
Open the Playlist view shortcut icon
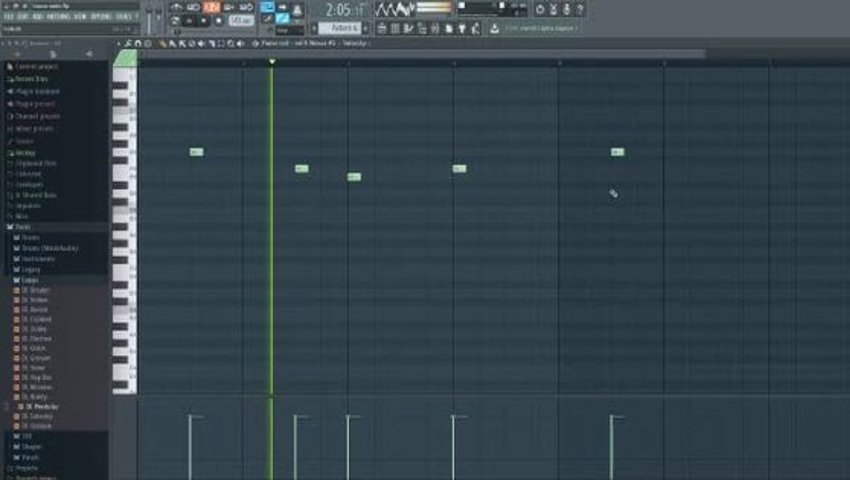pos(382,28)
